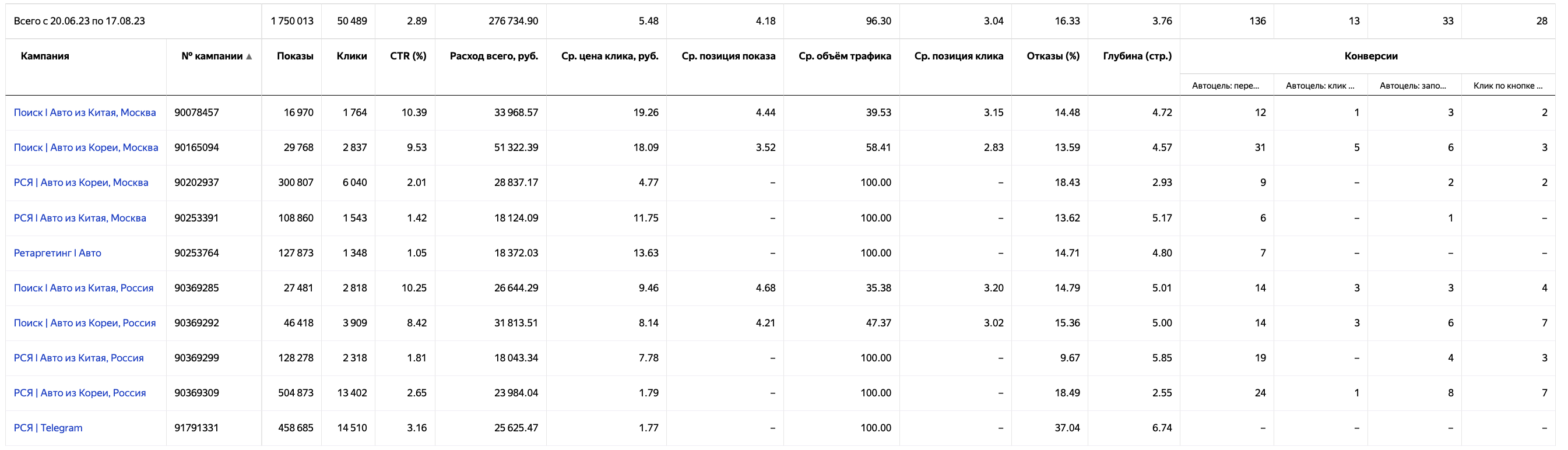Sort by Ср. цена клика, руб. header
Screen dimensions: 1568x450
609,56
